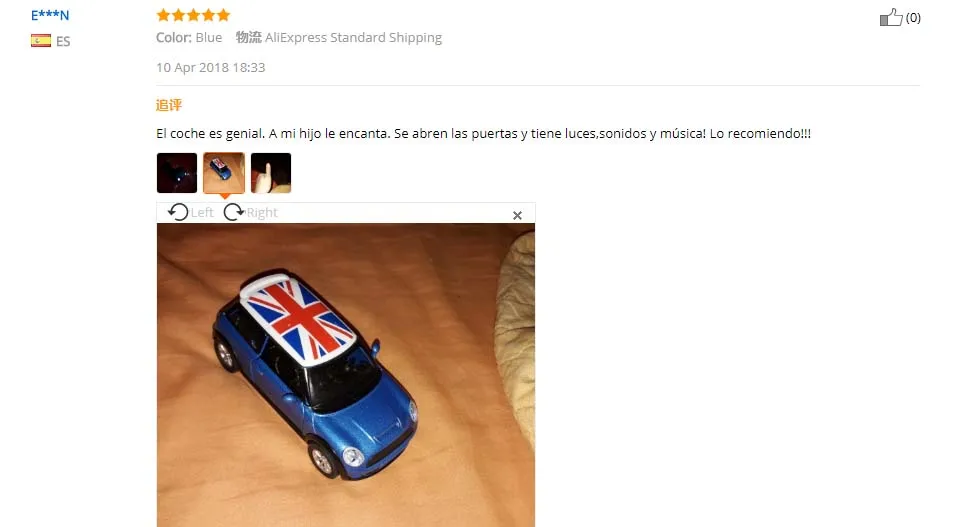Screen dimensions: 955x527
Task: Click the Spanish flag icon
Action: (x=41, y=41)
